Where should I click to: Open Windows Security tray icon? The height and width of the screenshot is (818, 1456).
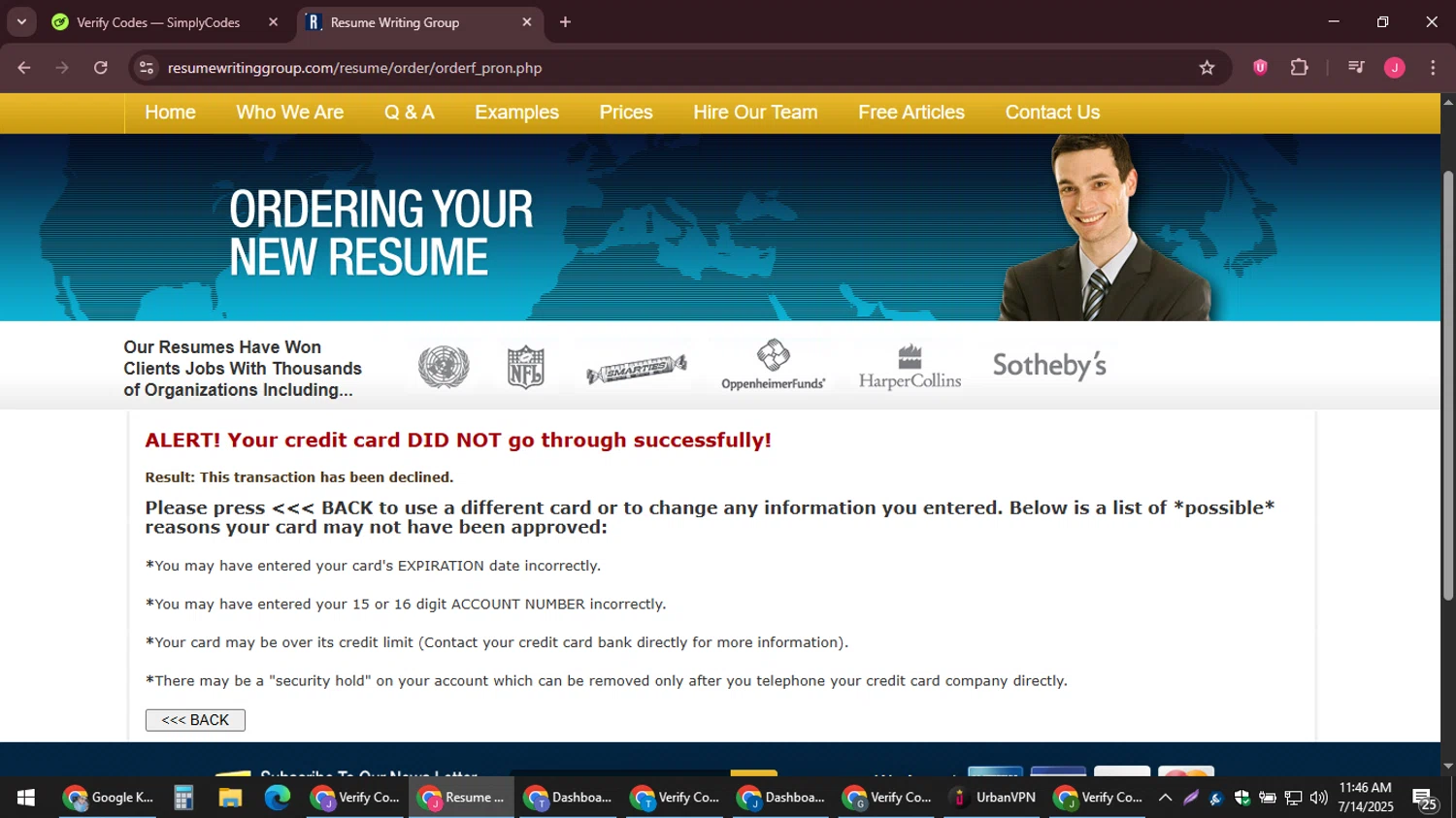click(1242, 798)
